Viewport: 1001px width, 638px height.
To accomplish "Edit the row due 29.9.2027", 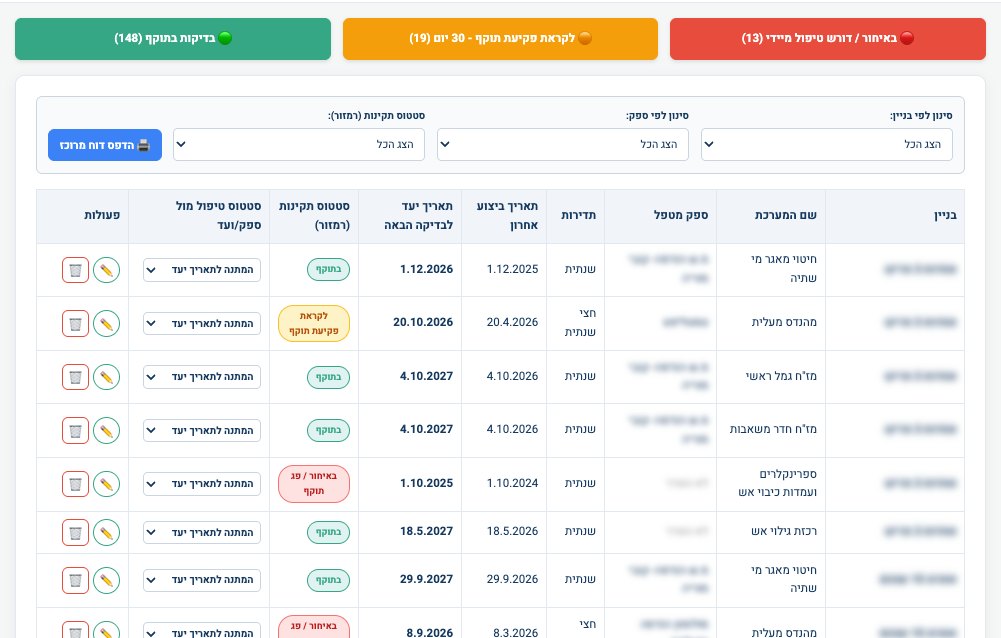I will (107, 580).
